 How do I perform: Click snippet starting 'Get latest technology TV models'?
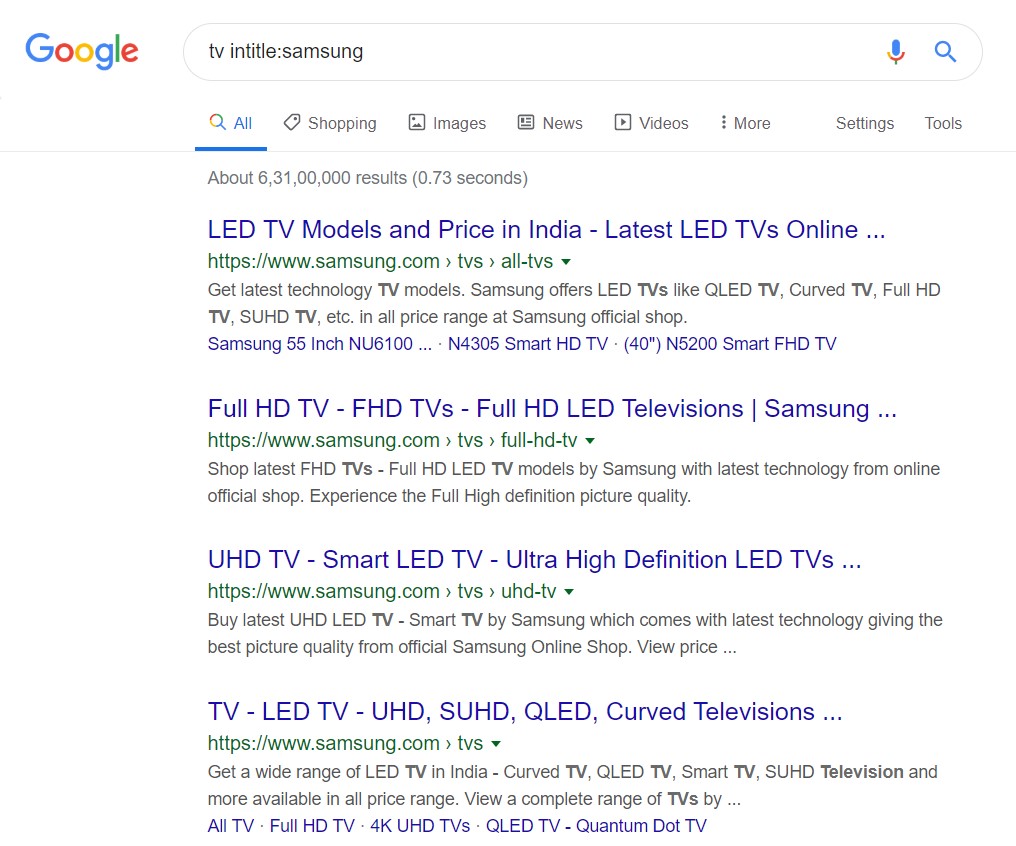574,303
